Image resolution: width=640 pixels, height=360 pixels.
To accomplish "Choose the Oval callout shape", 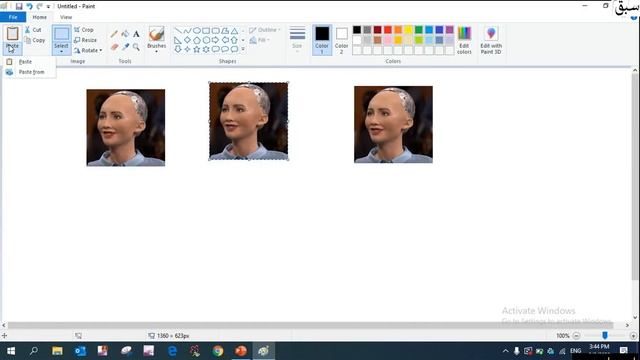I will click(x=225, y=49).
